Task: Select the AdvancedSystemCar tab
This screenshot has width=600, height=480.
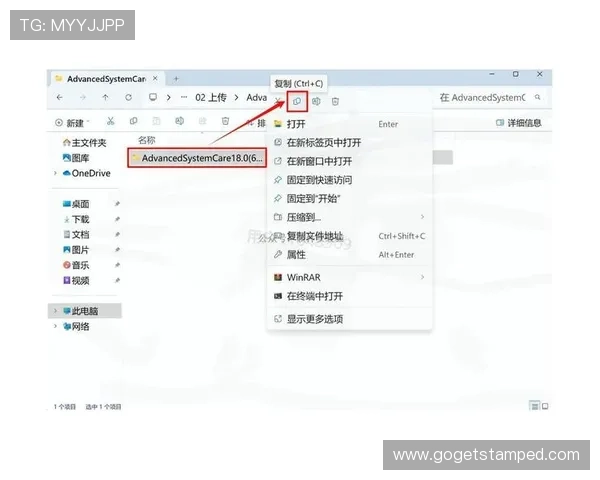Action: pyautogui.click(x=106, y=79)
